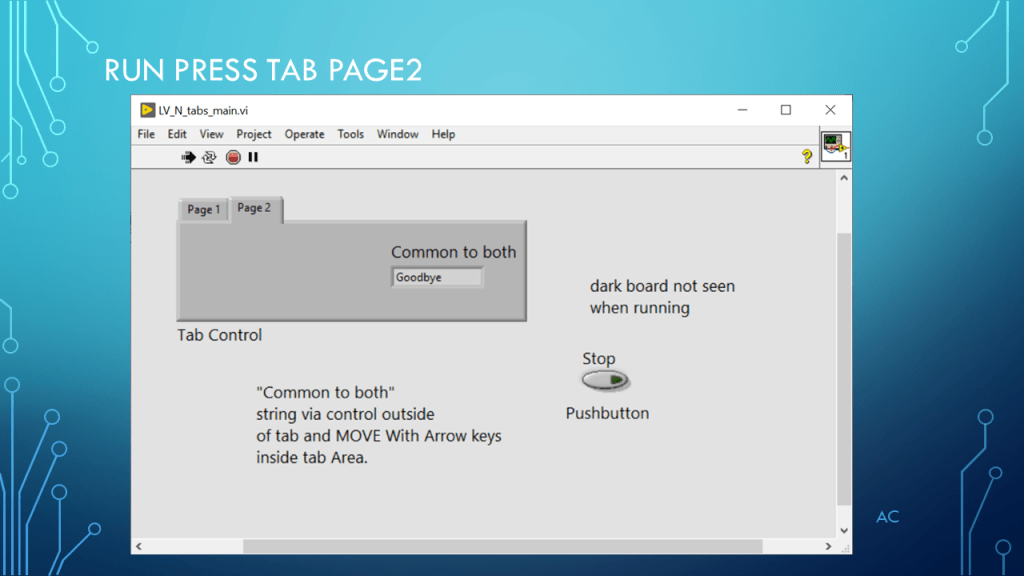Open the File menu

(146, 134)
